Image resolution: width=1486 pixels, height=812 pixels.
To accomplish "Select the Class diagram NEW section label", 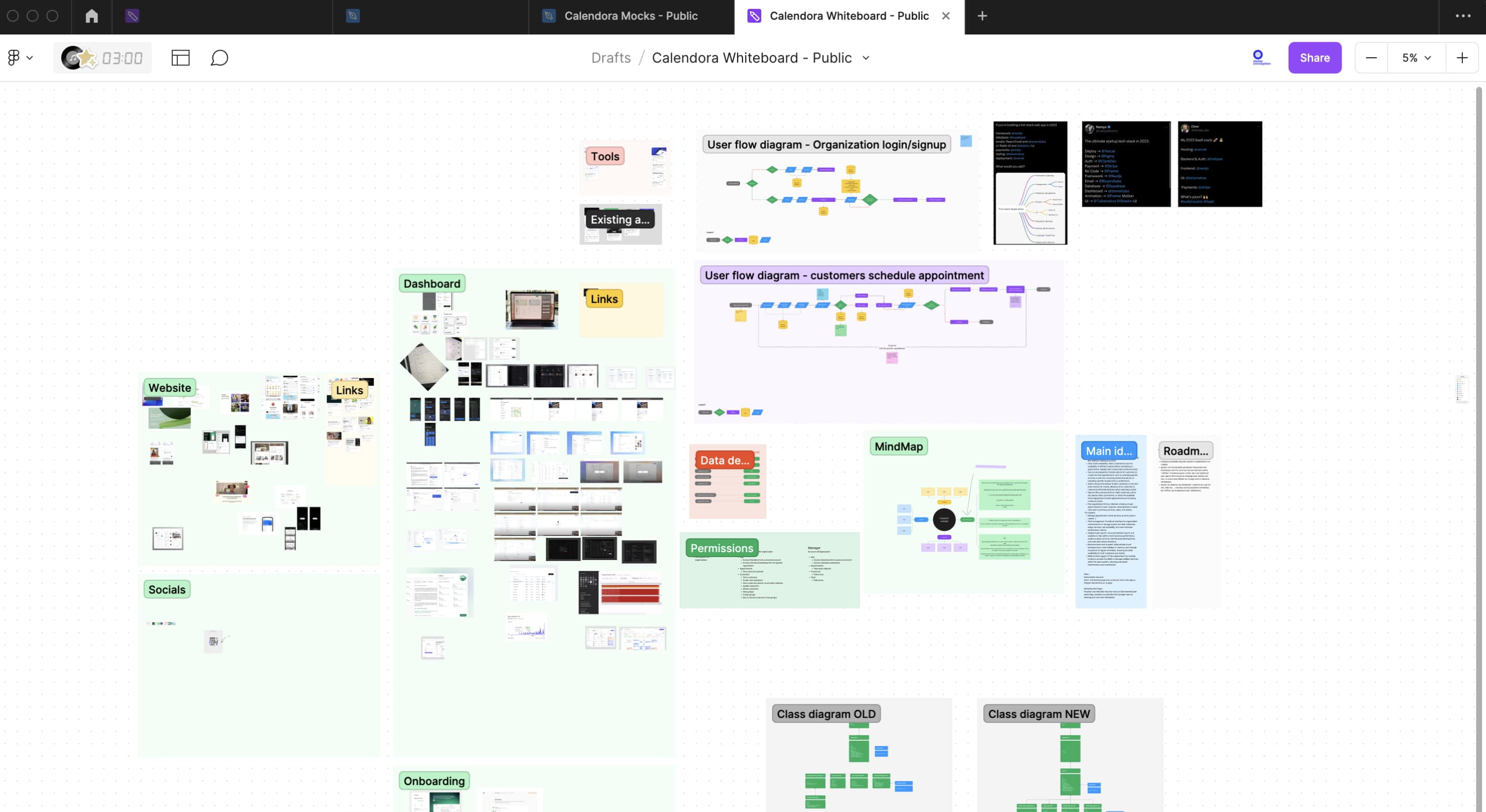I will 1039,714.
